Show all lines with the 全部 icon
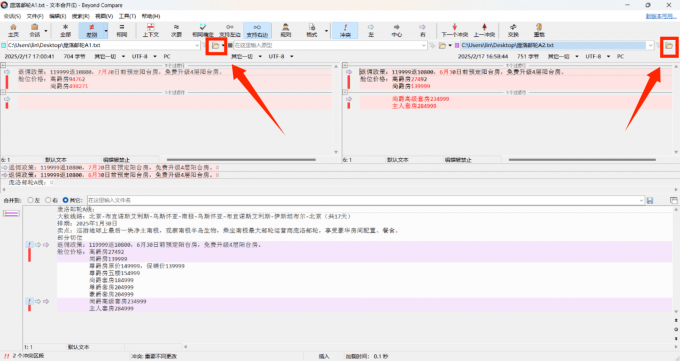This screenshot has height=361, width=680. point(65,30)
